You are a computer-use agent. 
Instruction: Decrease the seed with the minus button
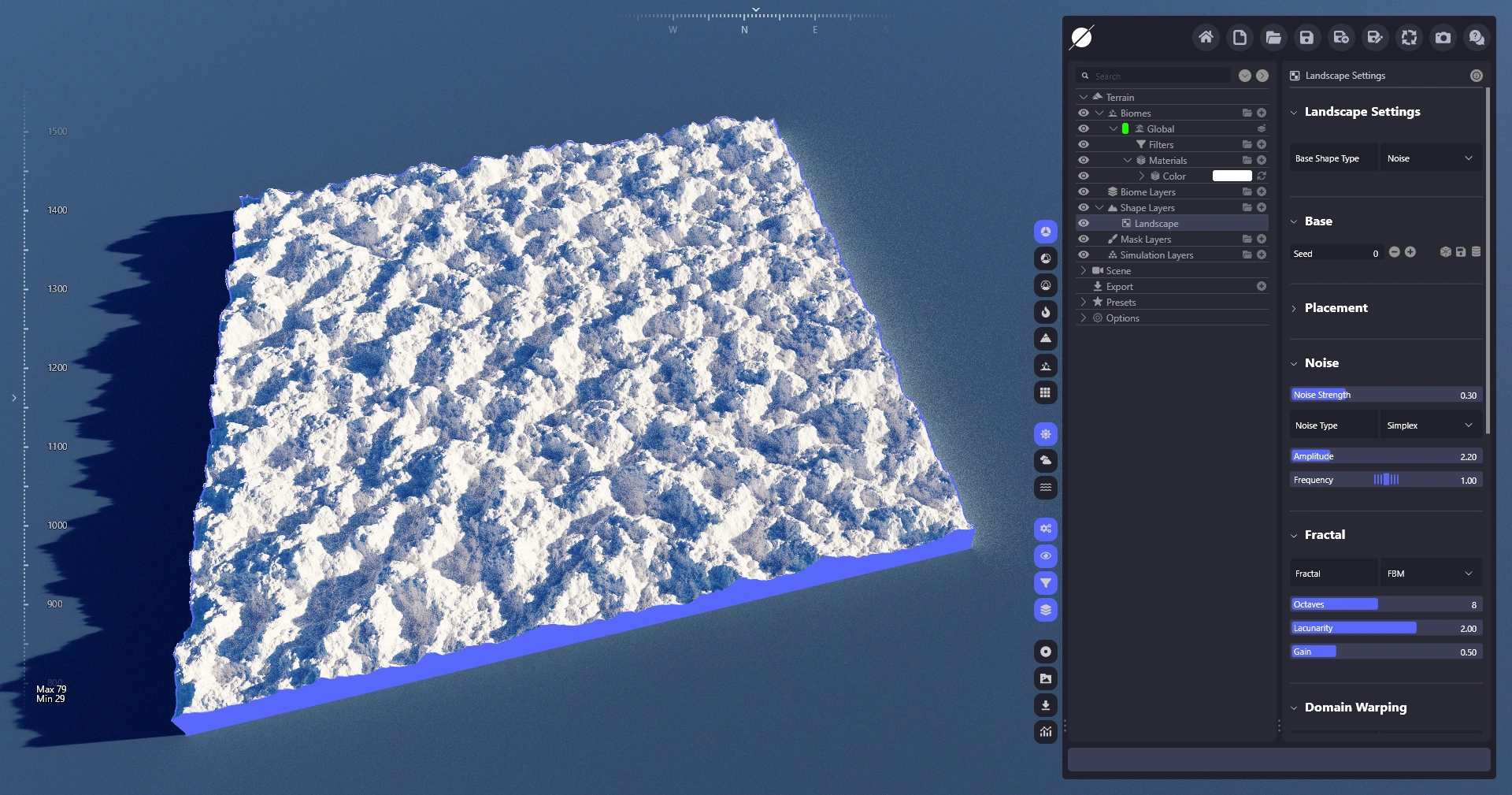point(1395,252)
